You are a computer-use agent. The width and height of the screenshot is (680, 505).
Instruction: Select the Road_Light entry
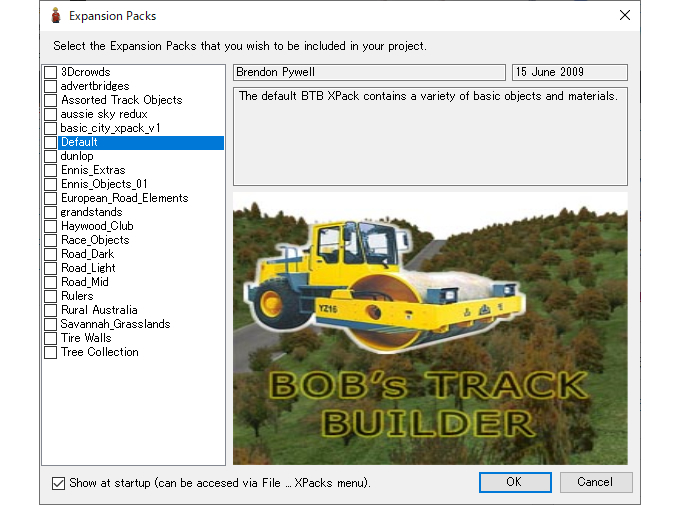88,268
